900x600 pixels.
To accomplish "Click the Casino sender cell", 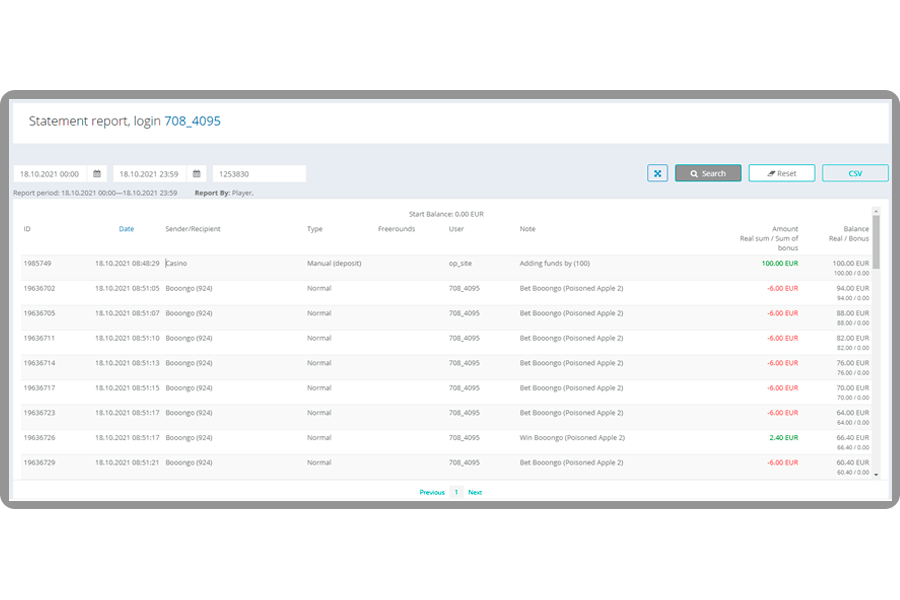I will (177, 263).
